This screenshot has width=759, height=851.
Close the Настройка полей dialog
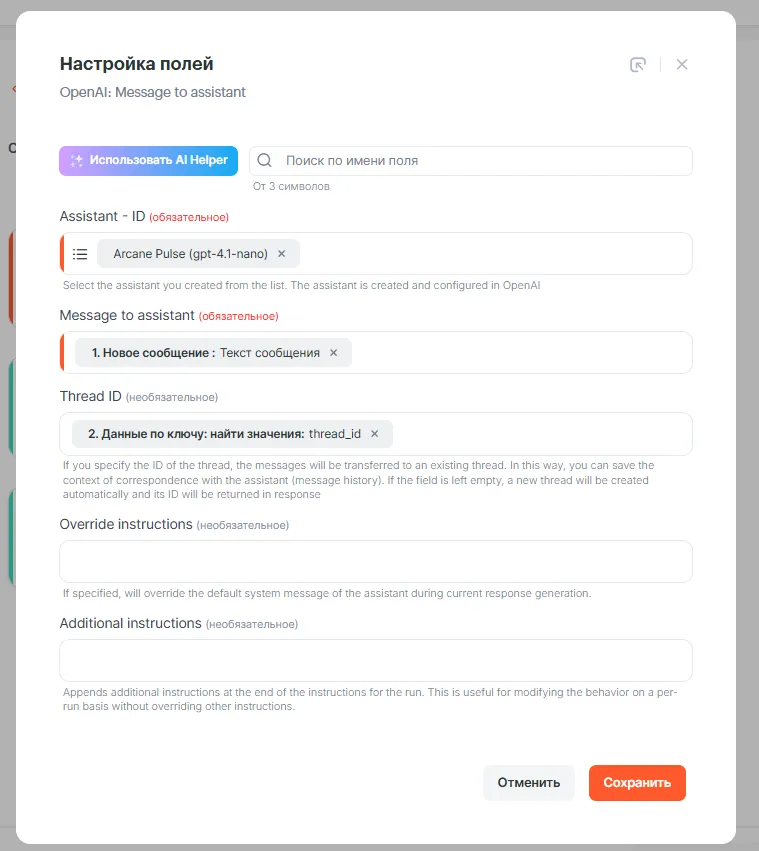click(682, 64)
